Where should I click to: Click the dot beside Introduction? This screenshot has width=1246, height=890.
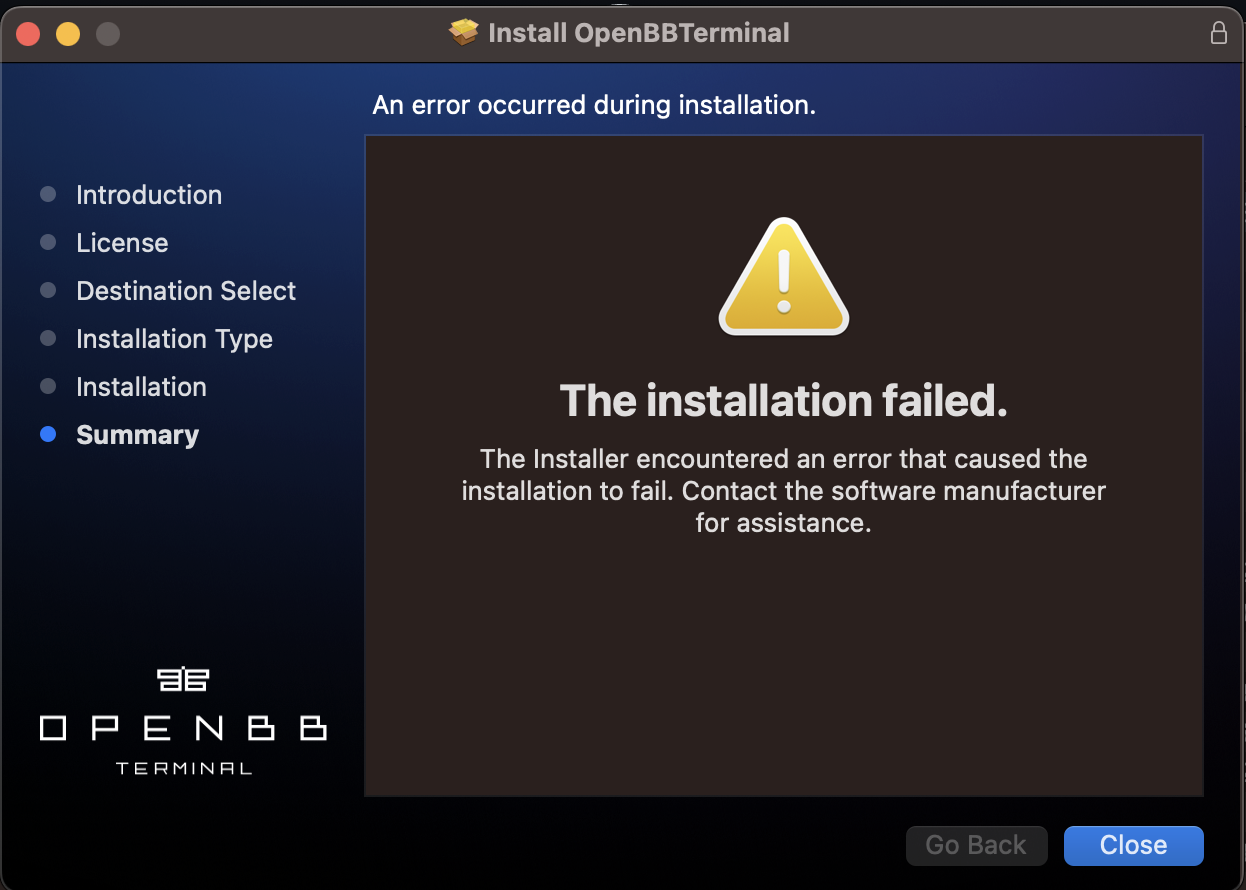point(48,194)
